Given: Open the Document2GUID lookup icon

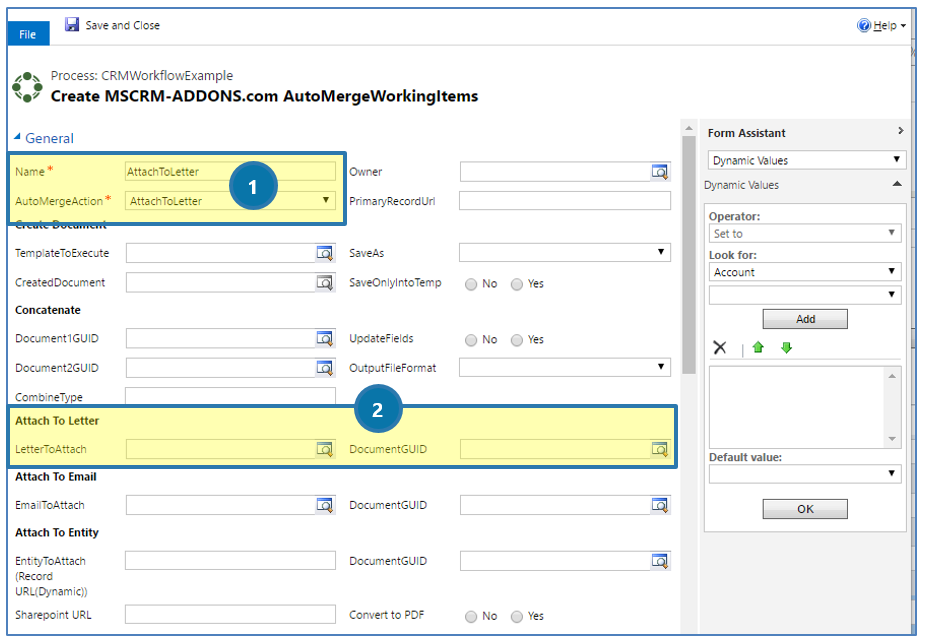Looking at the screenshot, I should (x=325, y=368).
